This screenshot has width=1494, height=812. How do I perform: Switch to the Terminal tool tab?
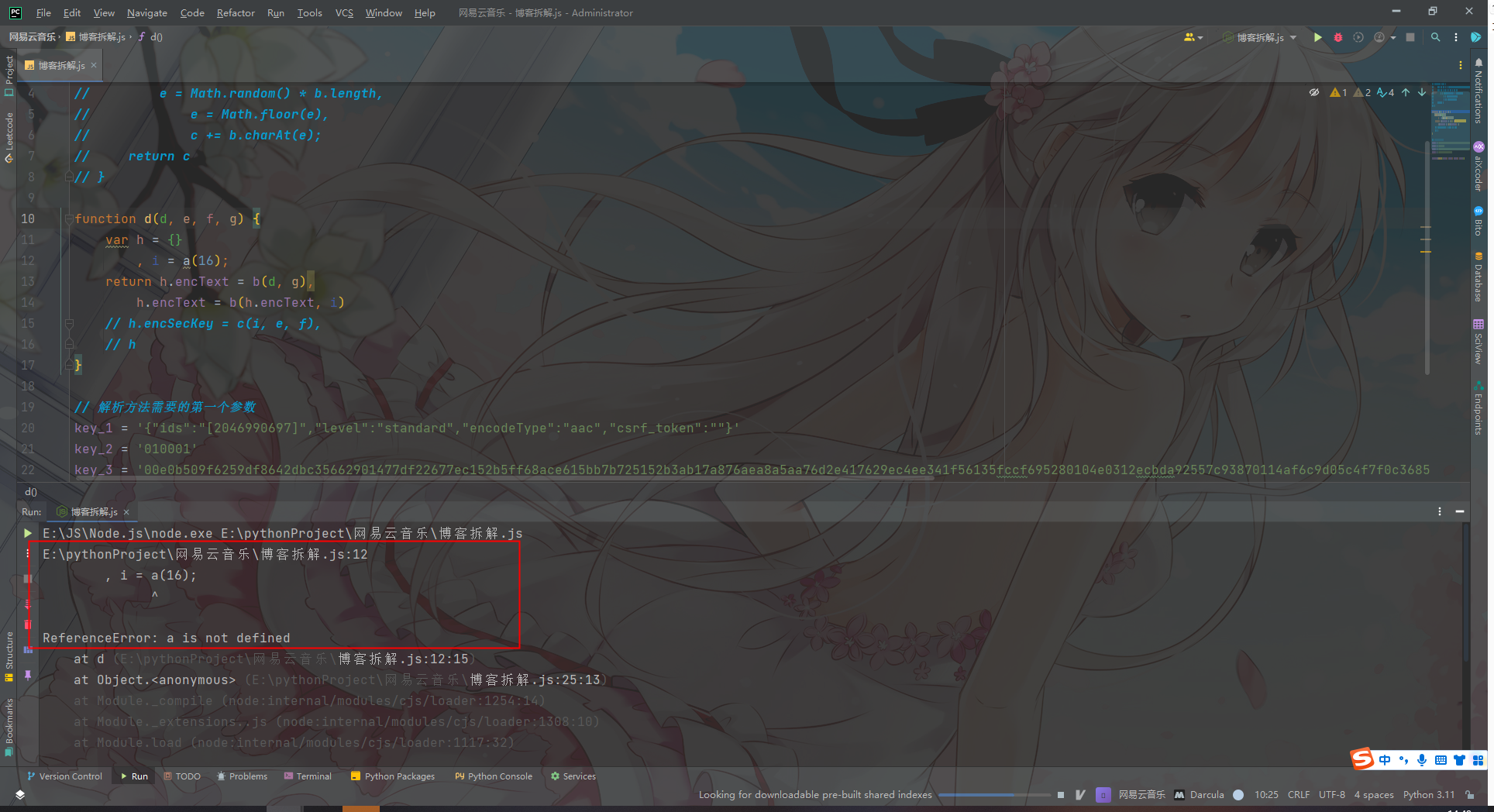(308, 776)
